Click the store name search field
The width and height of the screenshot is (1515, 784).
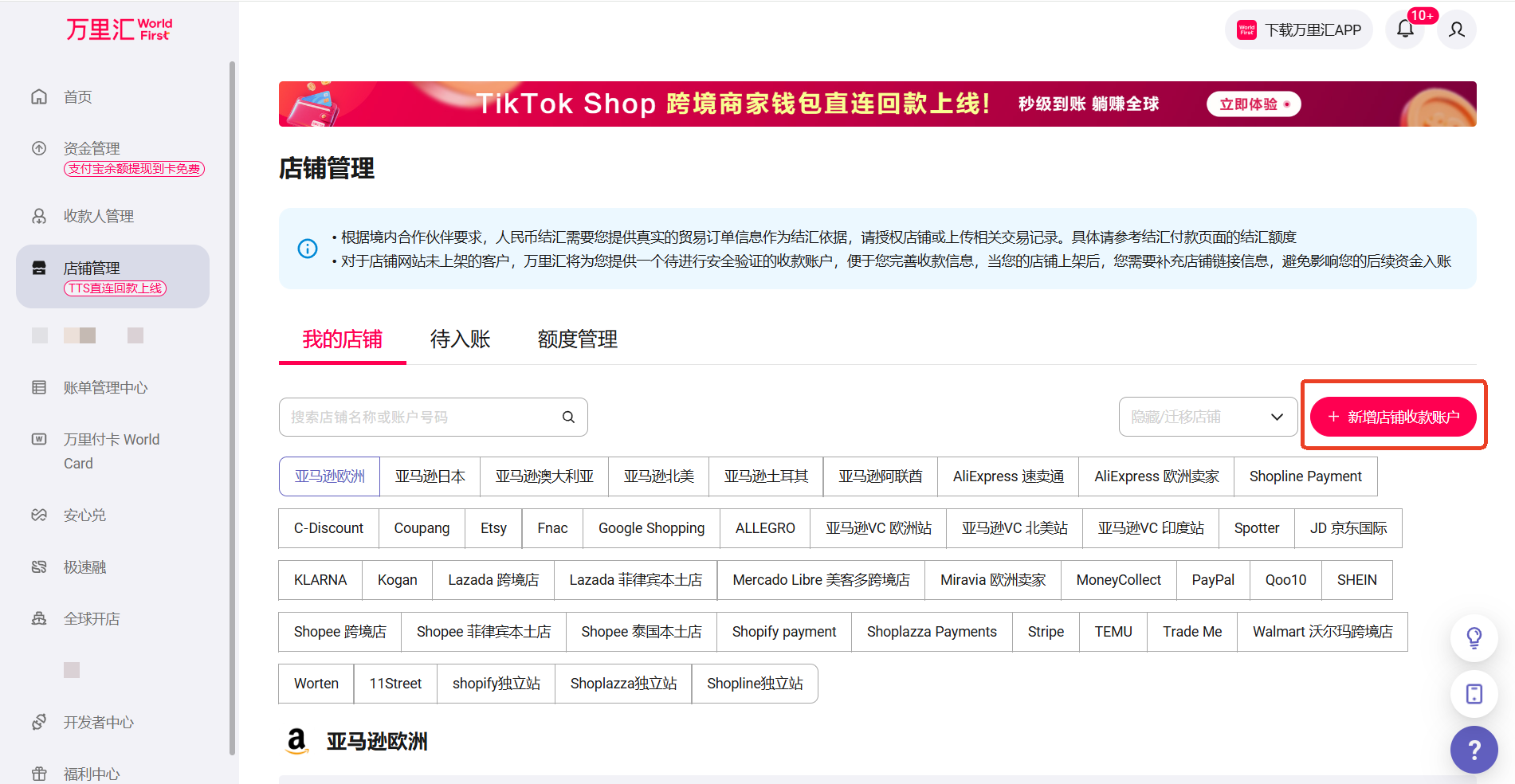(x=422, y=417)
